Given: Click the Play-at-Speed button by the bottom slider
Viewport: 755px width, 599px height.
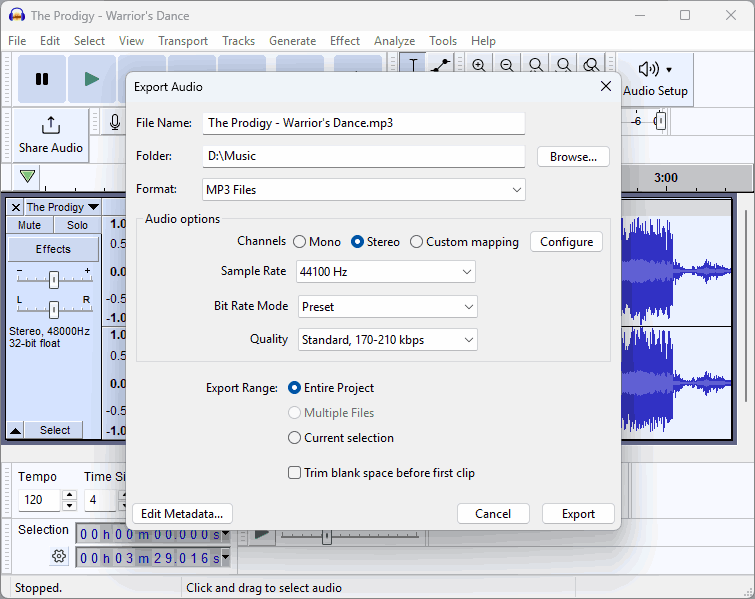Looking at the screenshot, I should (261, 534).
